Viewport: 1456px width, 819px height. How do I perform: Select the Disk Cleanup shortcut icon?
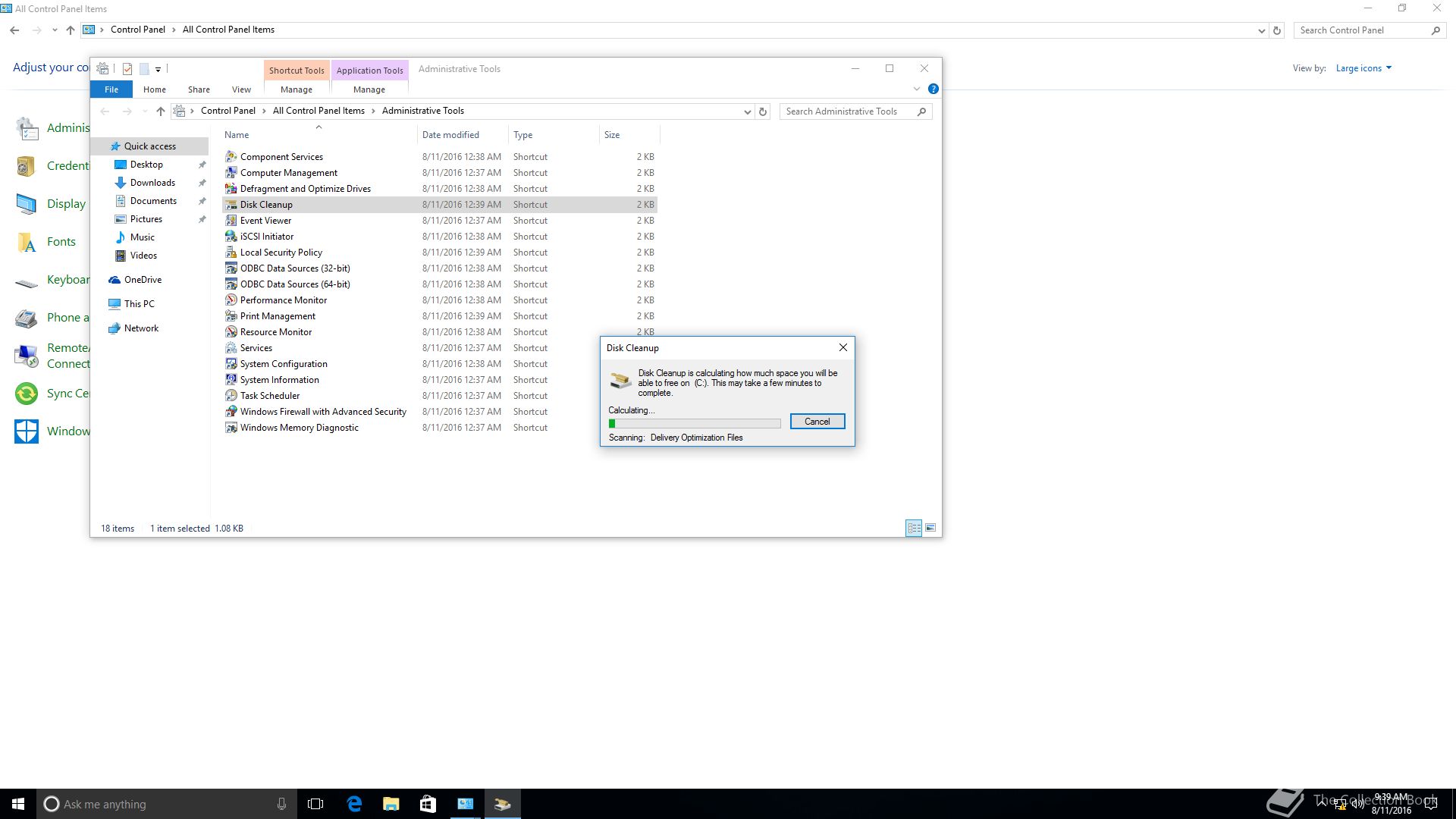[231, 204]
